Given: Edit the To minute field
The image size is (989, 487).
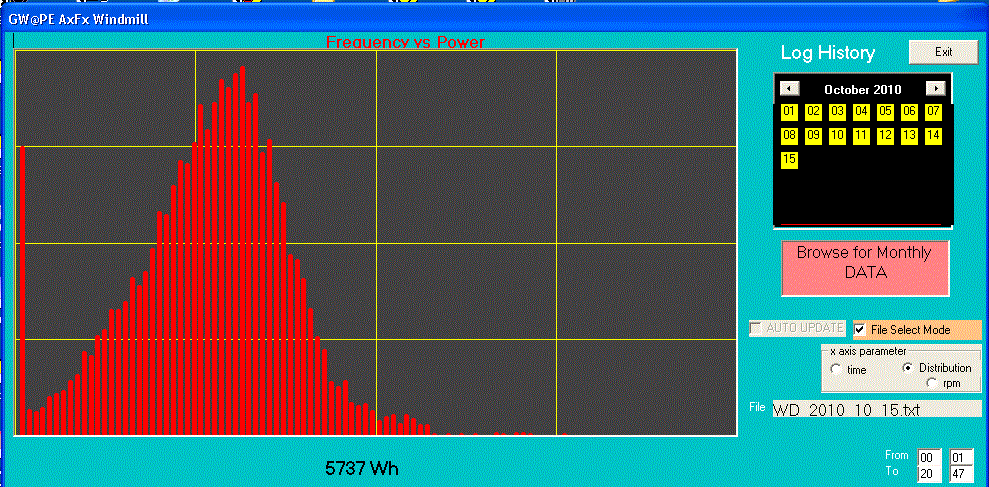Looking at the screenshot, I should [961, 473].
